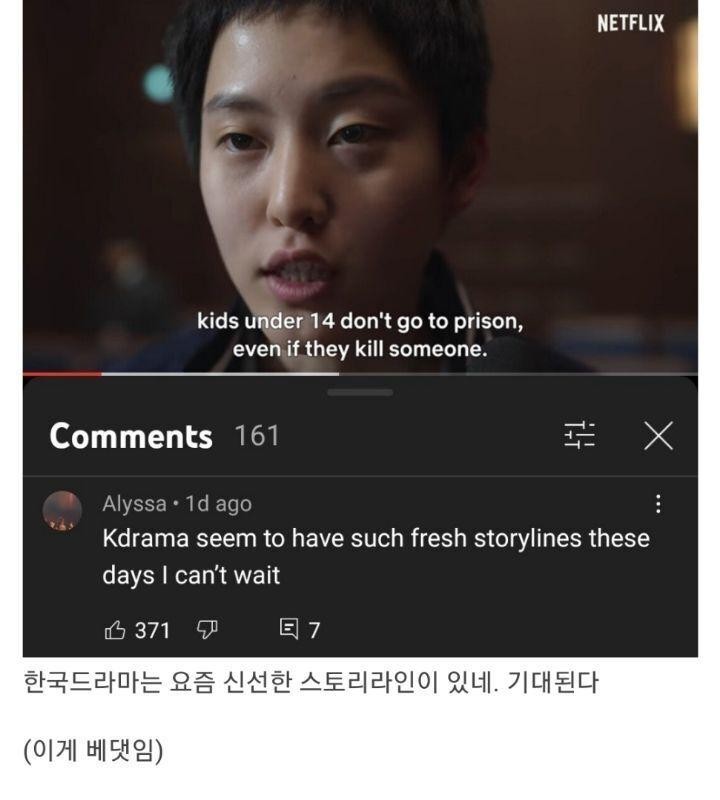This screenshot has height=800, width=720.
Task: Click the video subtitle text
Action: click(360, 335)
